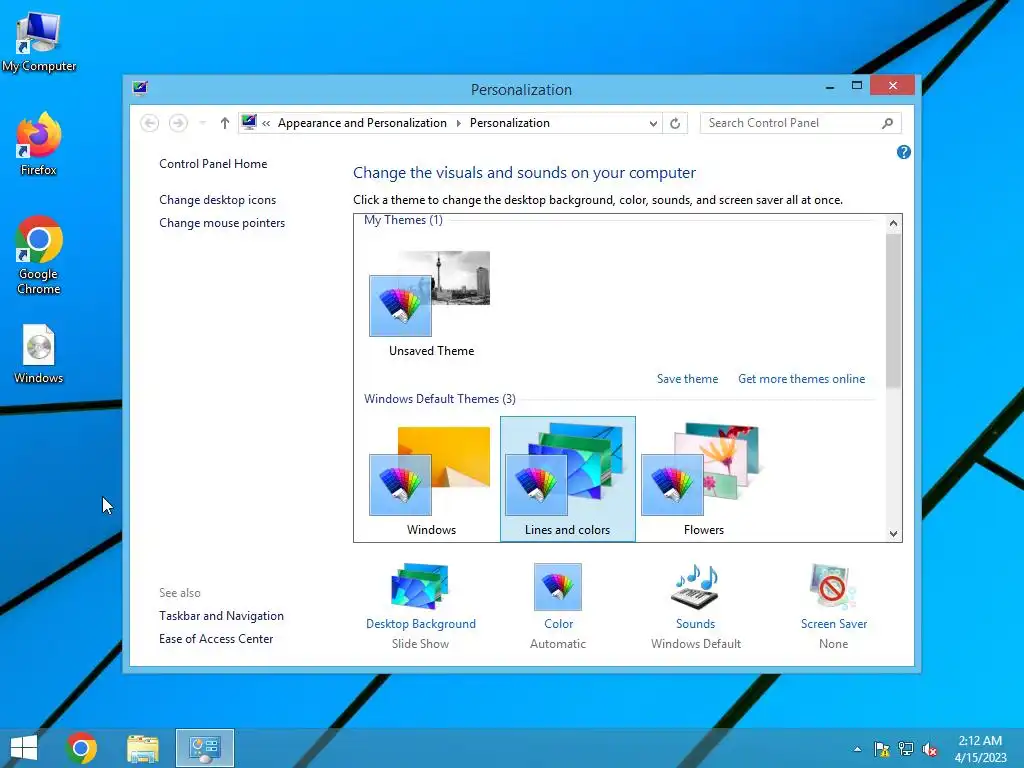The height and width of the screenshot is (768, 1024).
Task: Select the Lines and colors theme
Action: 568,479
